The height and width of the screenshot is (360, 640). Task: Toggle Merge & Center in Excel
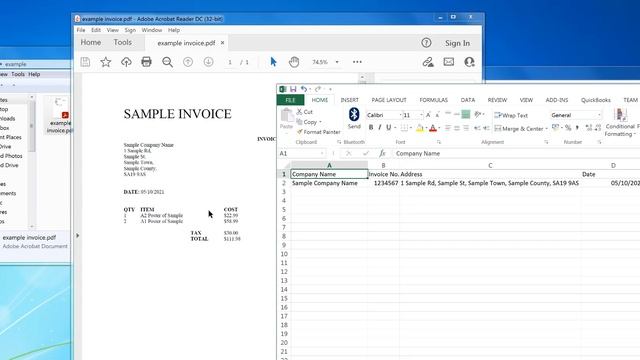519,129
